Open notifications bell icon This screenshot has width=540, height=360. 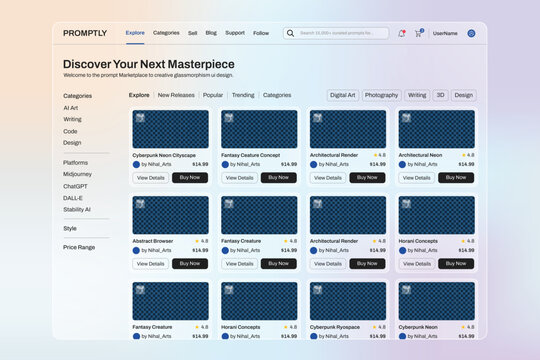(x=402, y=33)
